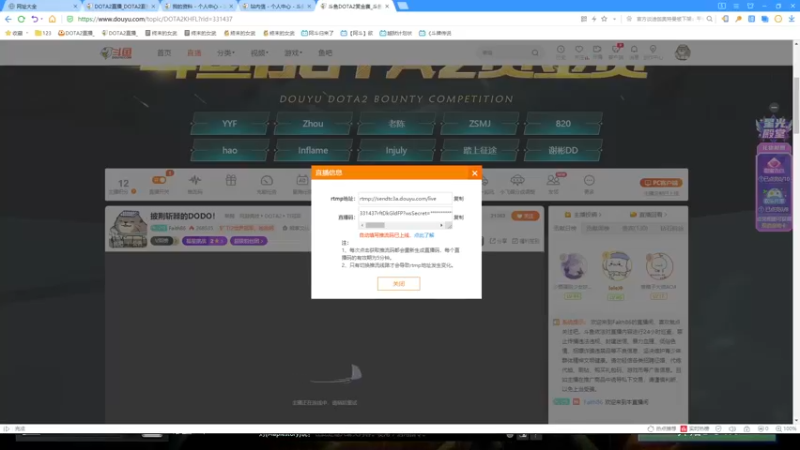Go to browser home page icon
This screenshot has height=450, width=800.
click(52, 19)
